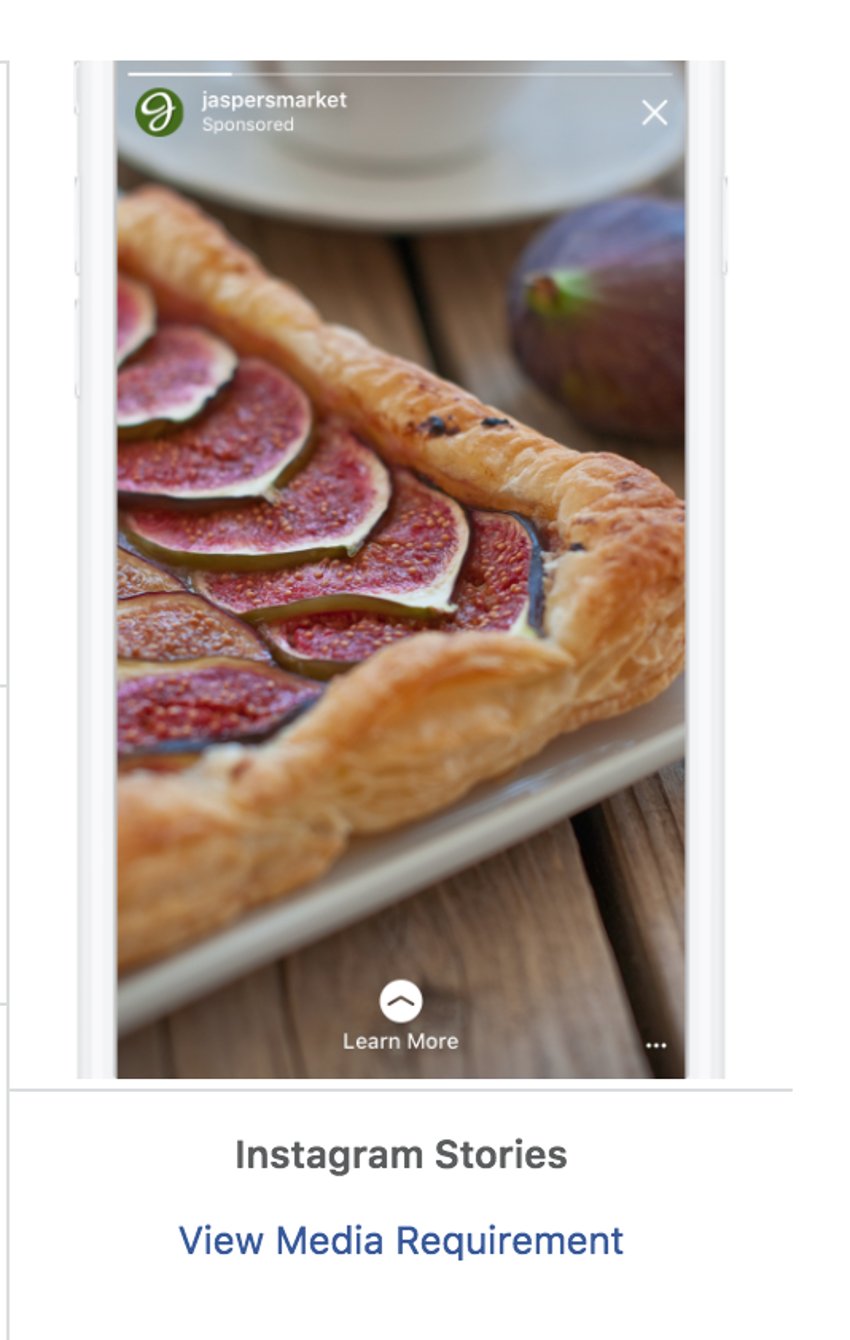Screen dimensions: 850x1340
Task: Click the jaspersmarket username
Action: (274, 99)
